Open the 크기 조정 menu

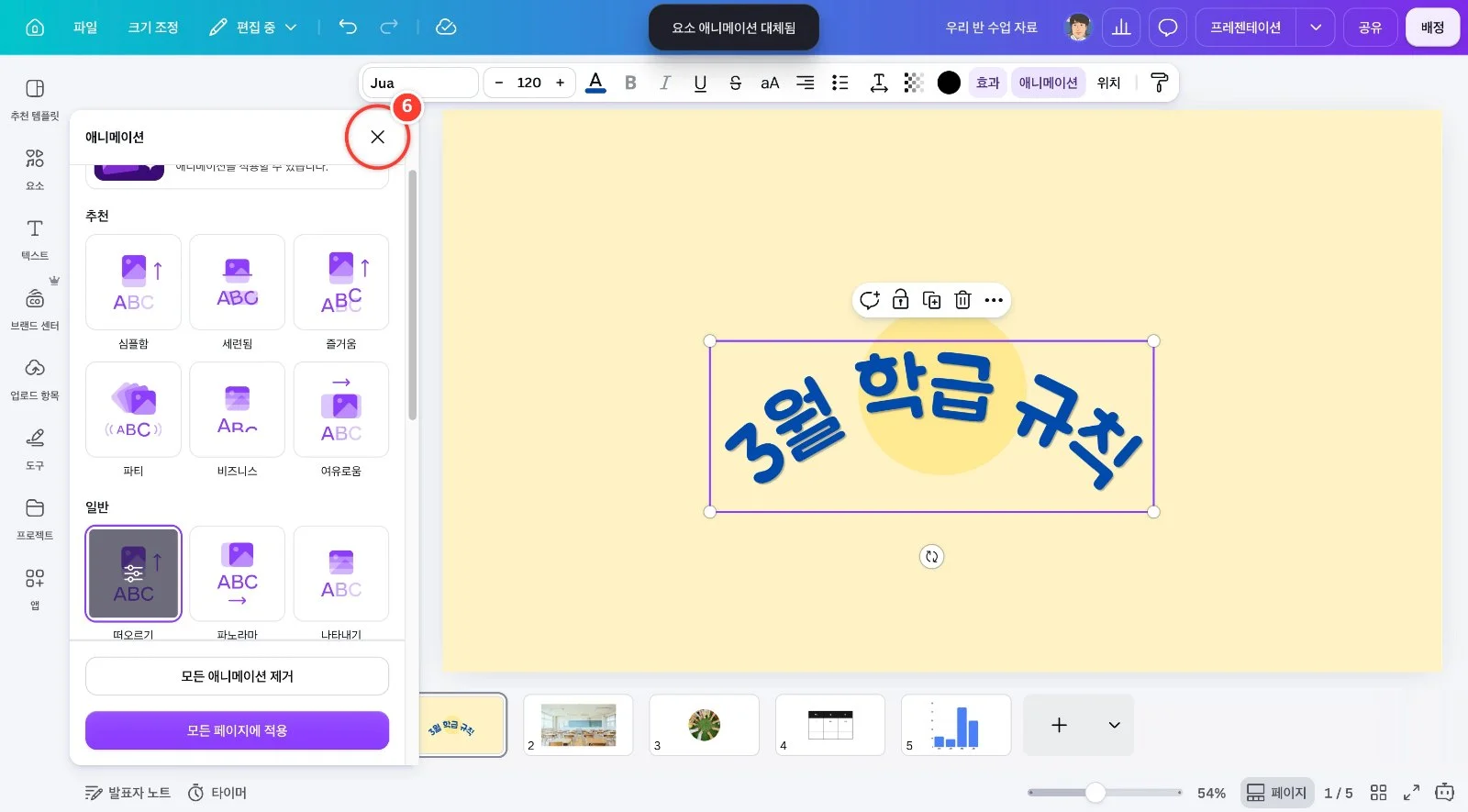click(153, 28)
